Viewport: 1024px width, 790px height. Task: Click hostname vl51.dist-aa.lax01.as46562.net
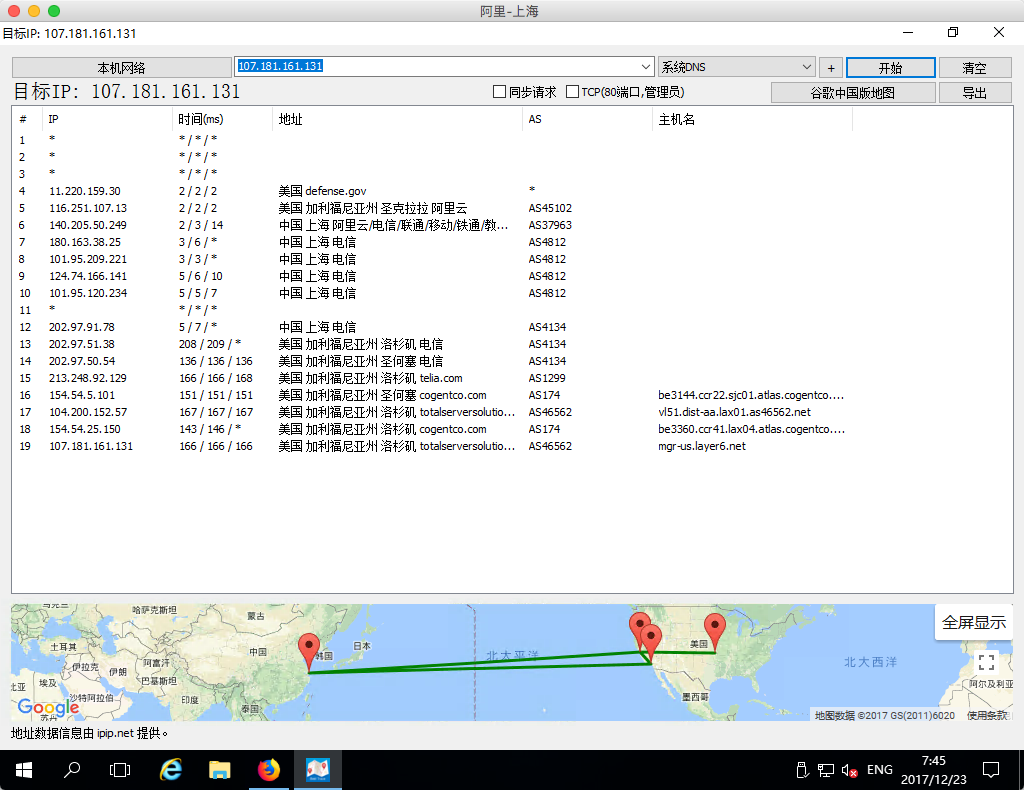735,412
